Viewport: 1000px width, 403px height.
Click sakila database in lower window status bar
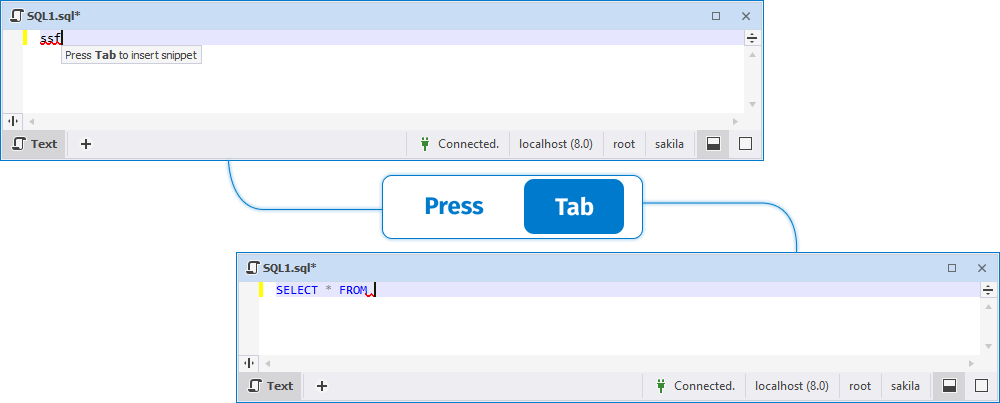coord(906,386)
